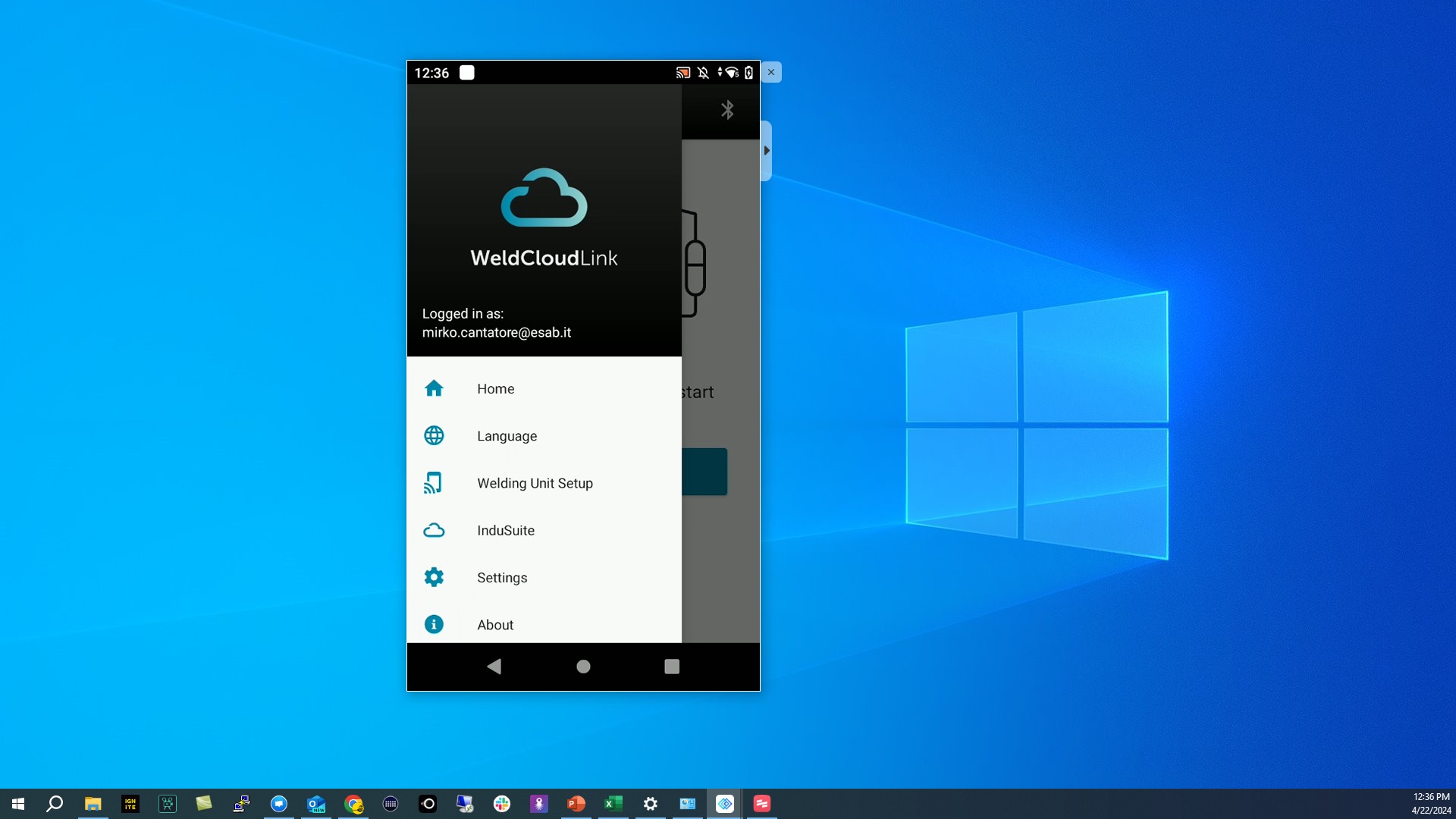
Task: Click the 'Logged in as:' label
Action: pos(463,313)
